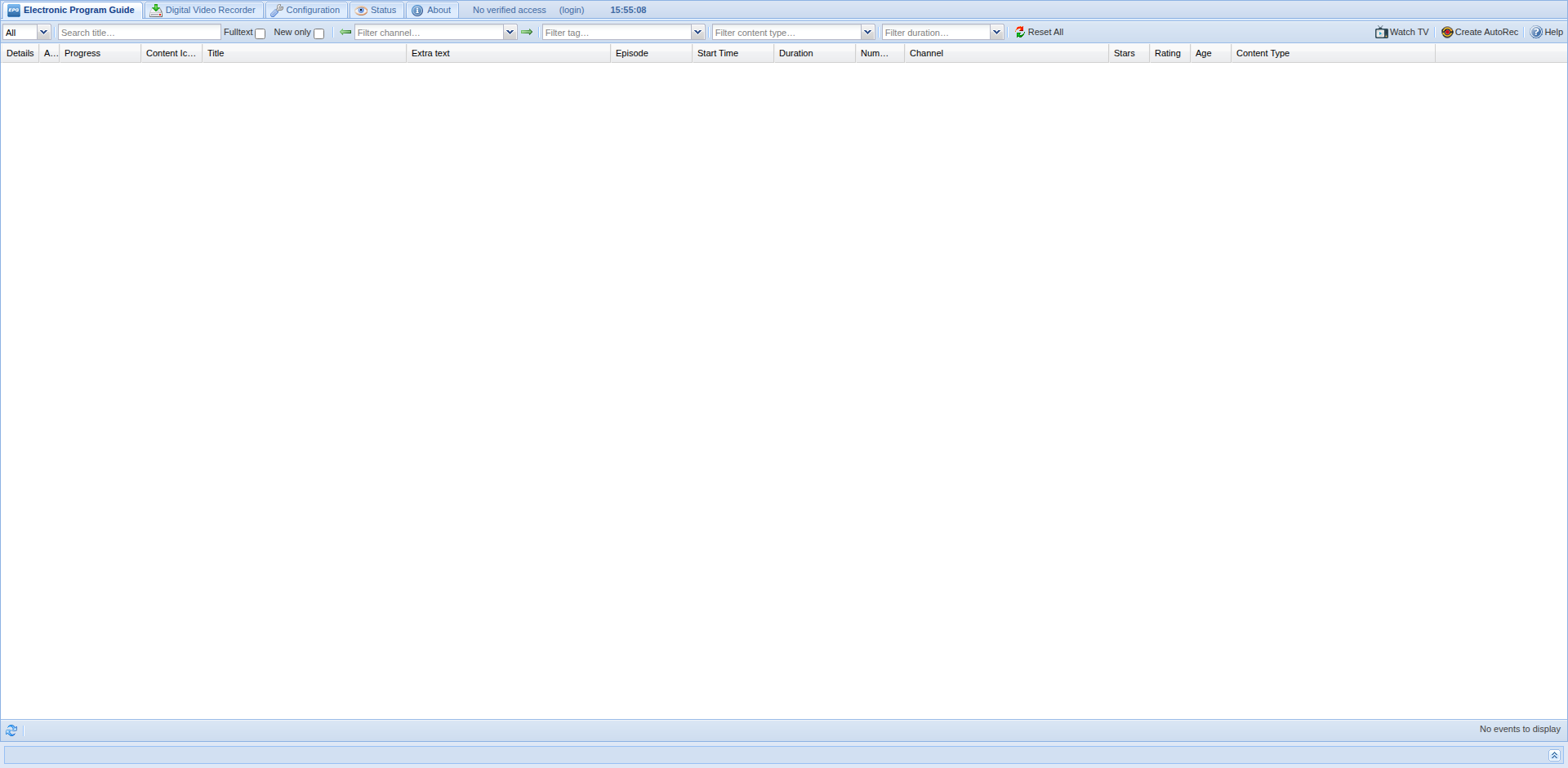Select previous channel with left green arrow

pos(345,32)
